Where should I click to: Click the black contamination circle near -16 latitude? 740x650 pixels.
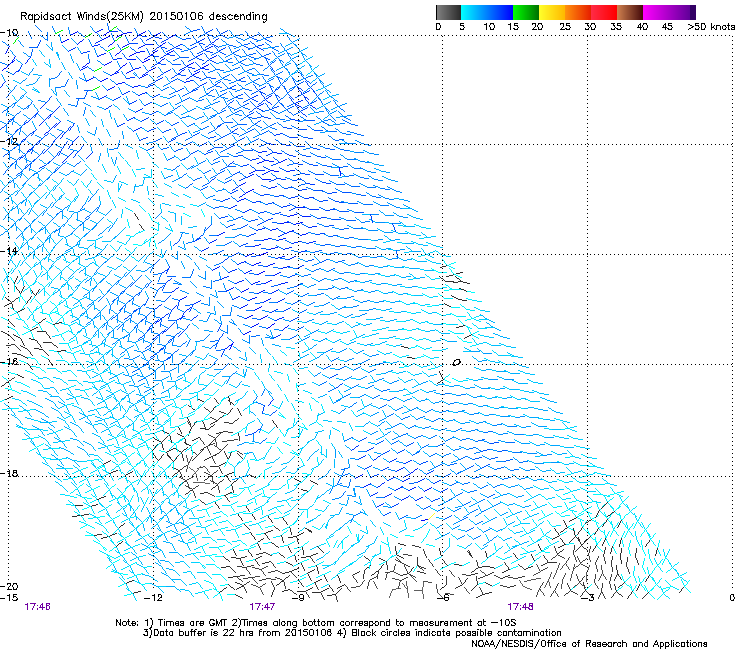(x=456, y=363)
